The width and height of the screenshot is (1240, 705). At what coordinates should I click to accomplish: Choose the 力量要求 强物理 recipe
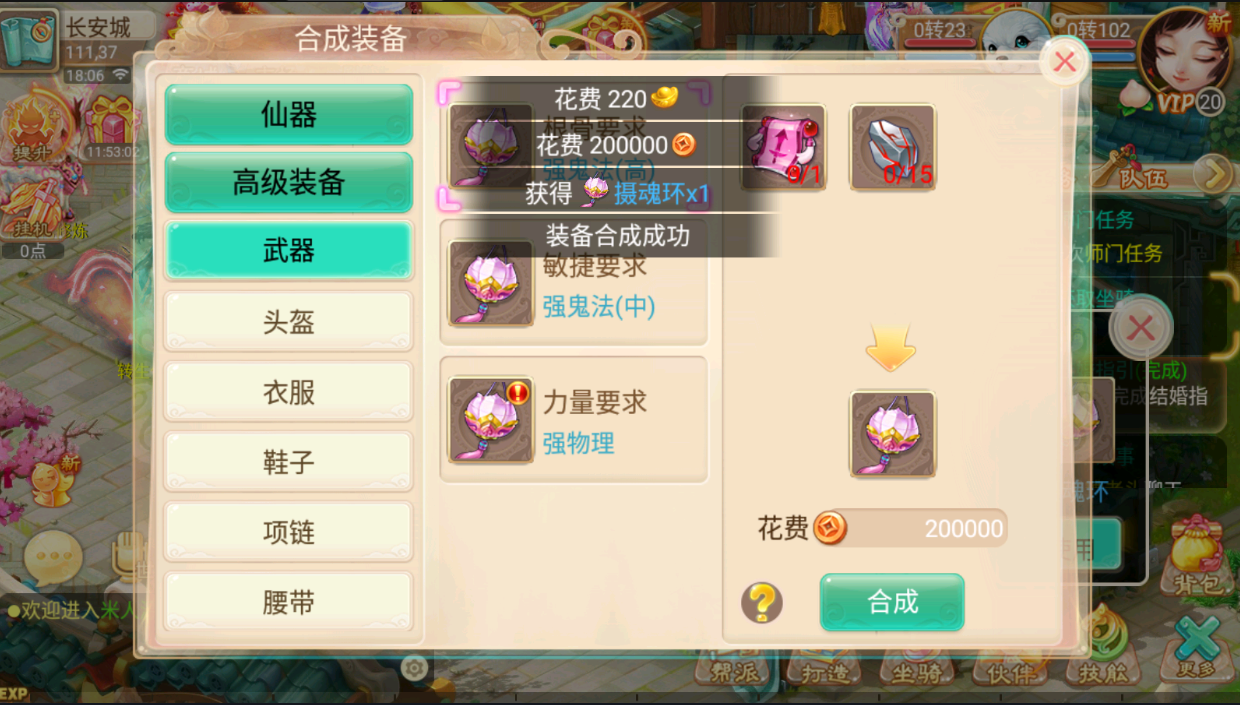click(574, 420)
